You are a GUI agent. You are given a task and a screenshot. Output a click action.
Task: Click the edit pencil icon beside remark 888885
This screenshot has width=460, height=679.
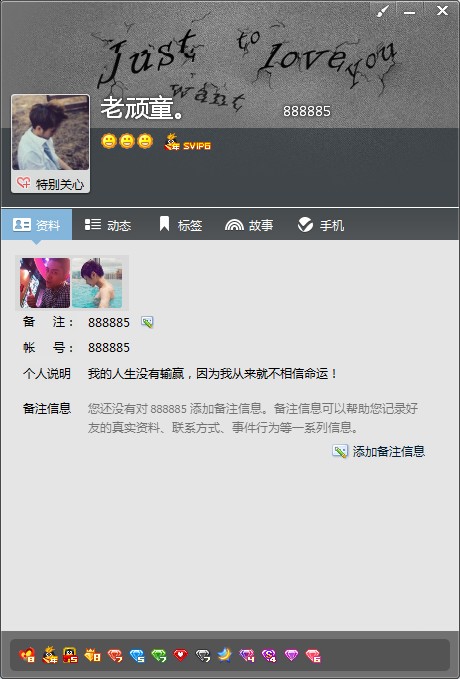coord(147,322)
